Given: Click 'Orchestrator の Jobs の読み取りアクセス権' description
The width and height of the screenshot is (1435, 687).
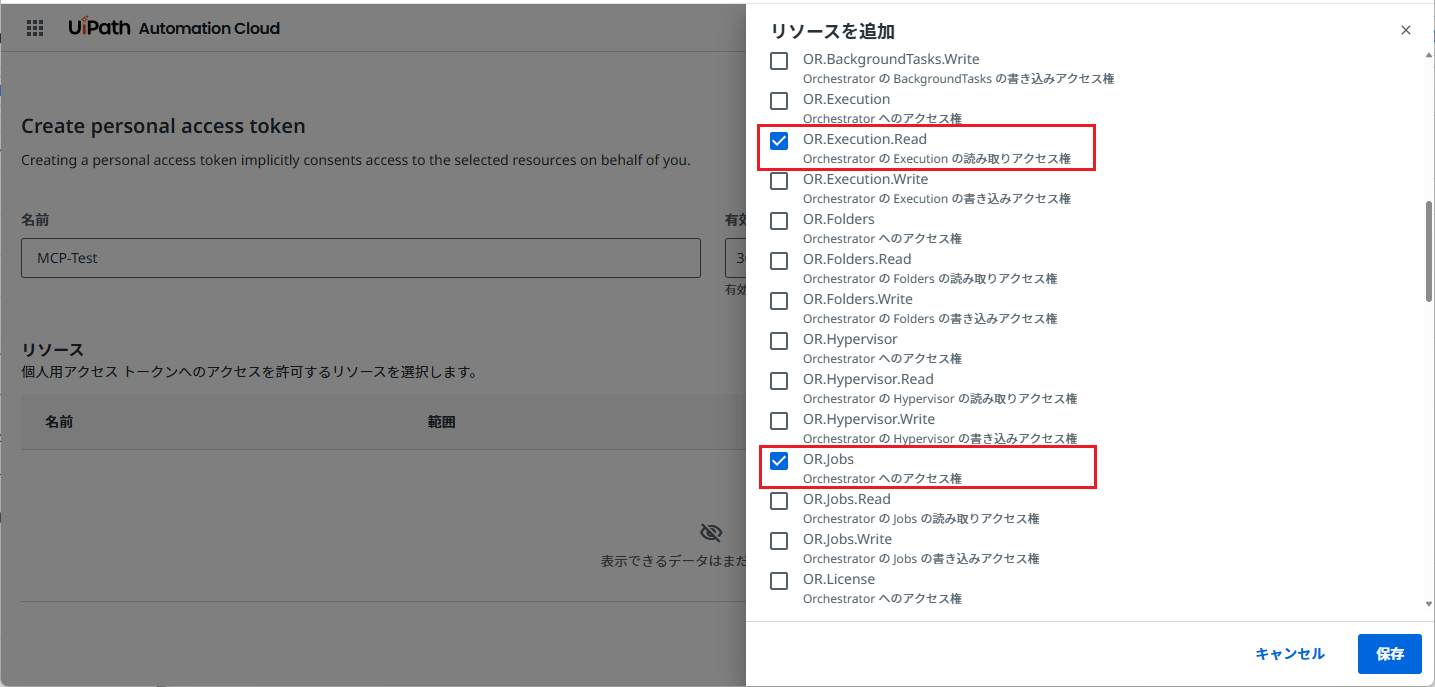Looking at the screenshot, I should pos(921,519).
